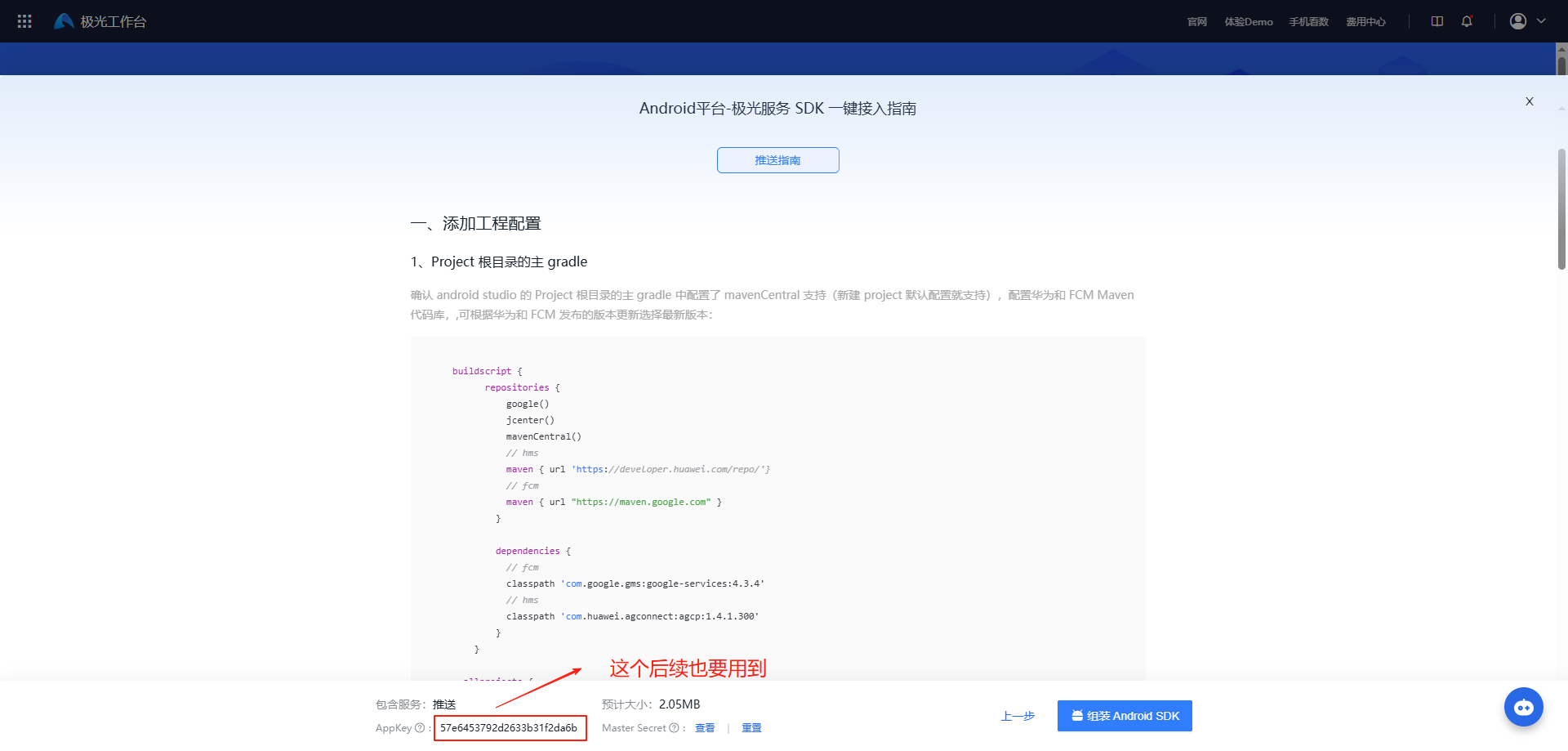Click the heading 一、添加工程配置
This screenshot has height=751, width=1568.
click(476, 224)
